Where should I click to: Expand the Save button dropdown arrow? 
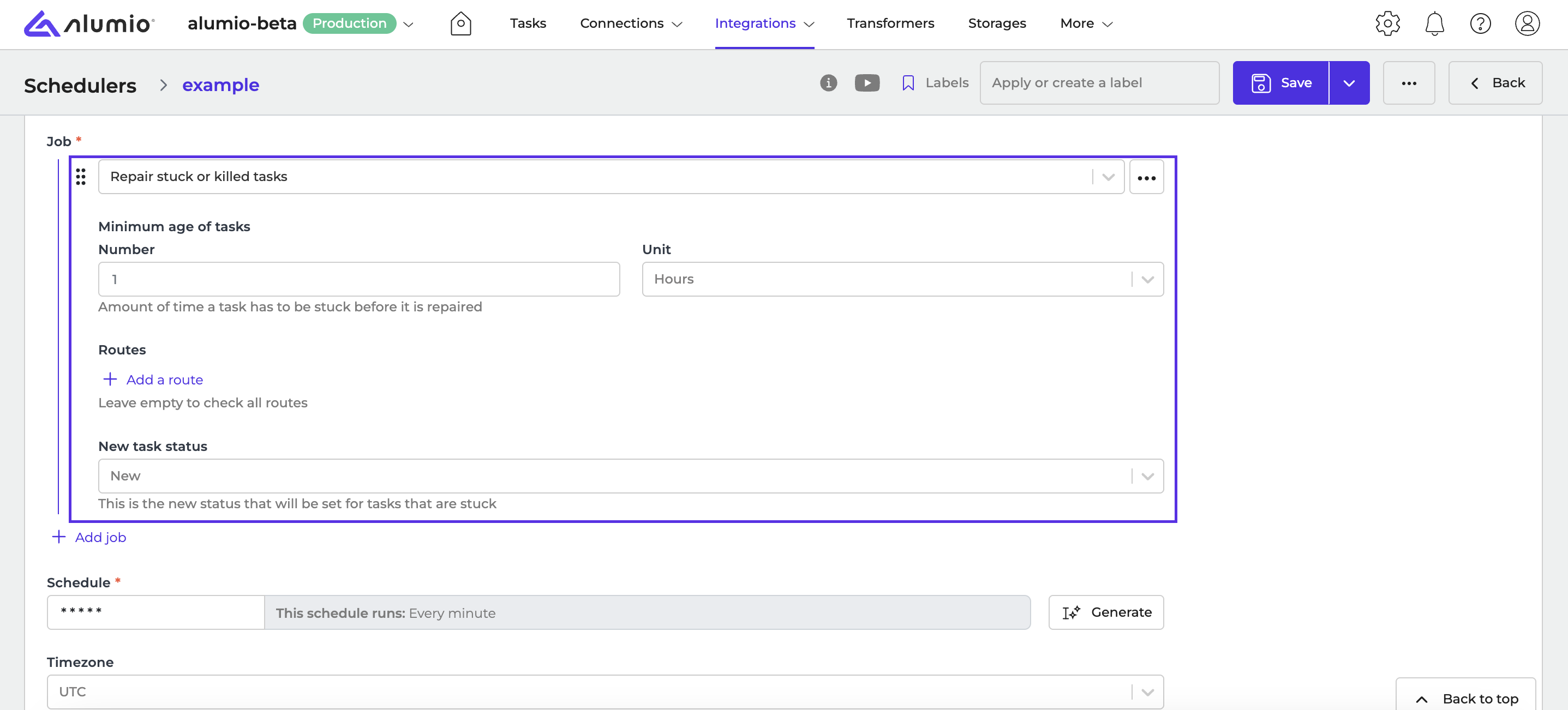point(1349,83)
